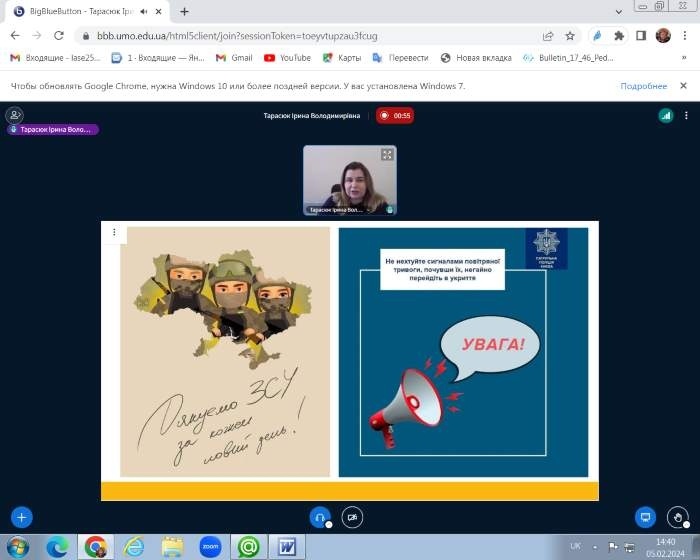
Task: Open the connection status icon
Action: click(x=665, y=115)
